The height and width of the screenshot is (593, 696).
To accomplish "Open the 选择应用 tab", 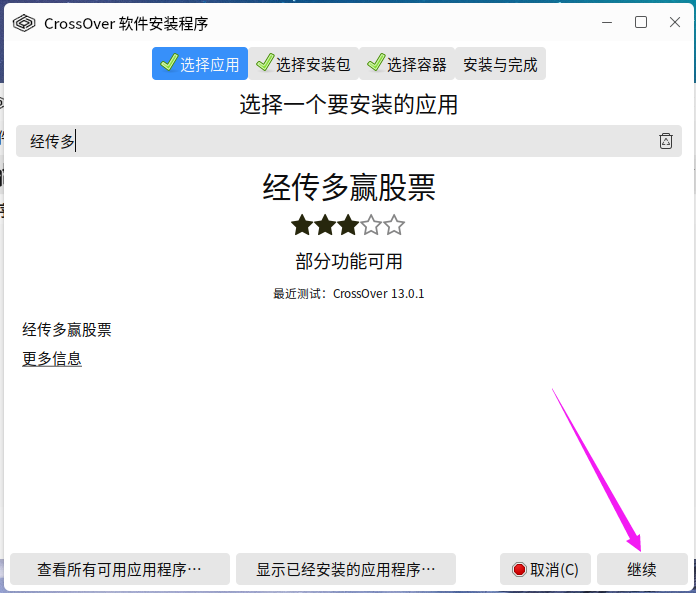I will pos(200,64).
